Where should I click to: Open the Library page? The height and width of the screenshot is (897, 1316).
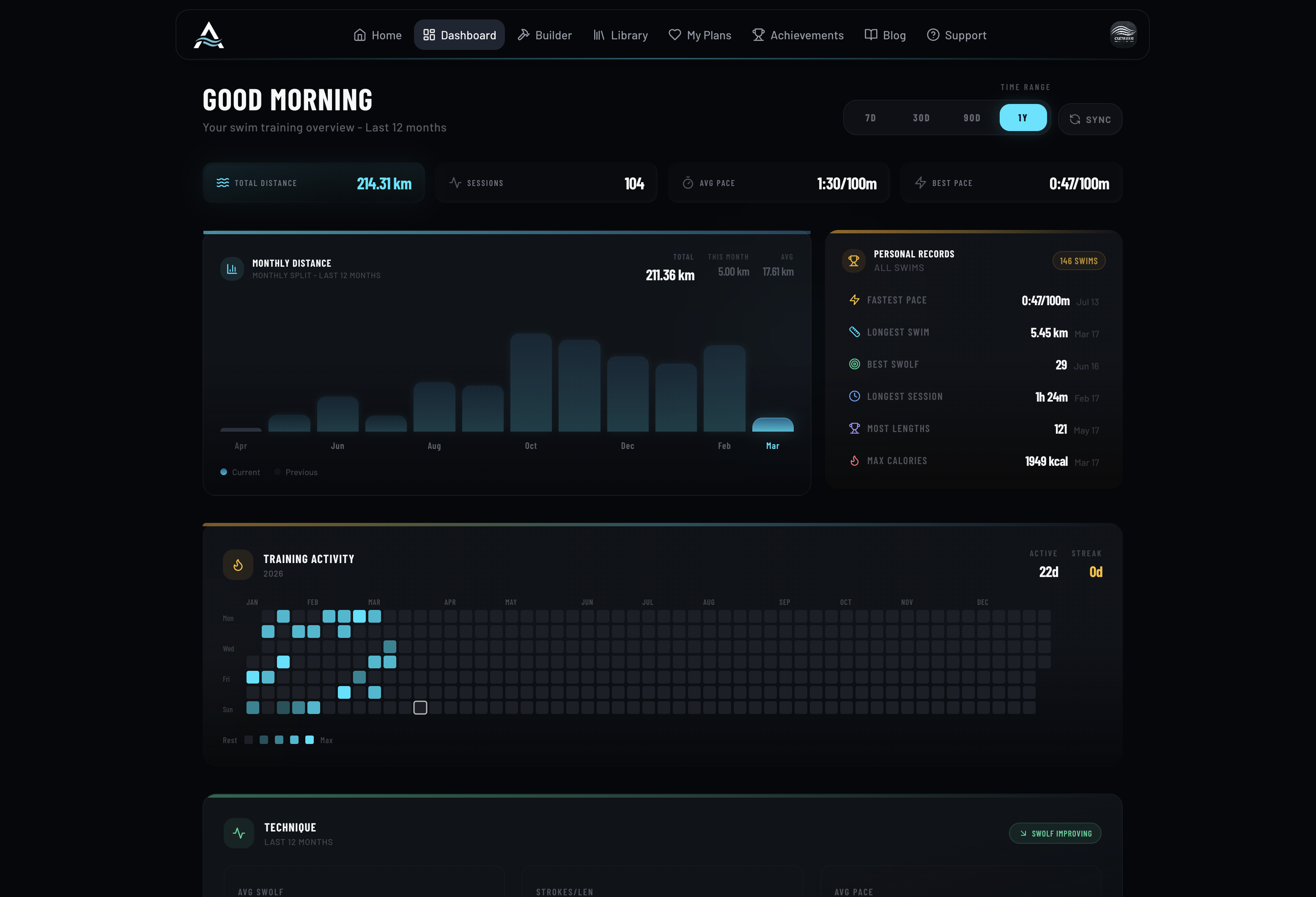(x=621, y=35)
